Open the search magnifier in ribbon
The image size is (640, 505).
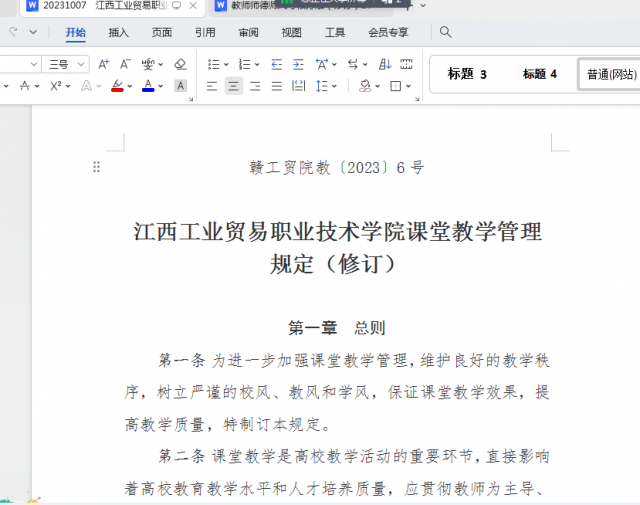pos(446,32)
